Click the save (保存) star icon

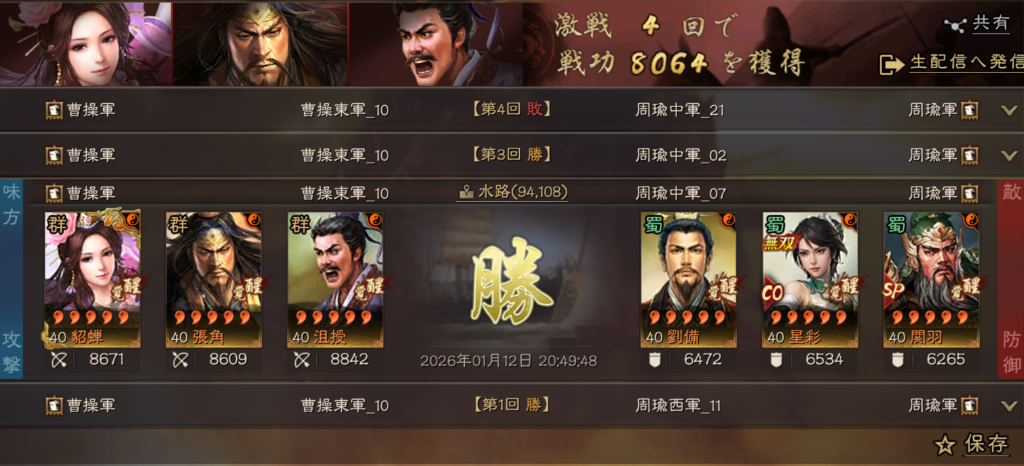(x=944, y=446)
